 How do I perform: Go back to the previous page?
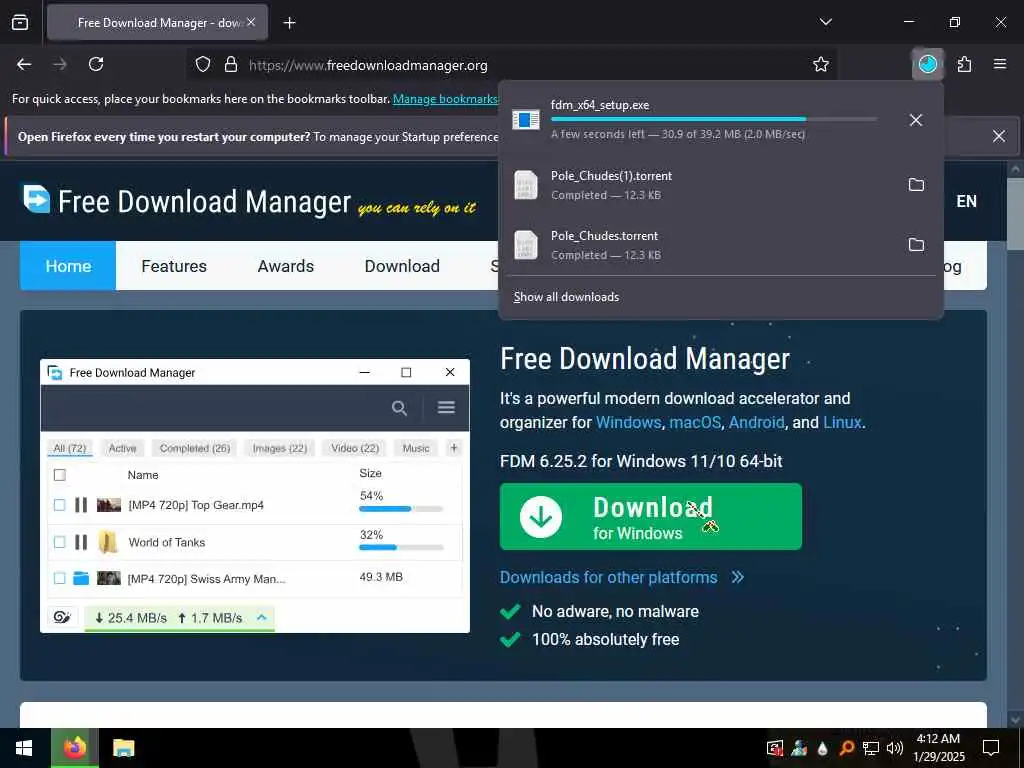(24, 65)
